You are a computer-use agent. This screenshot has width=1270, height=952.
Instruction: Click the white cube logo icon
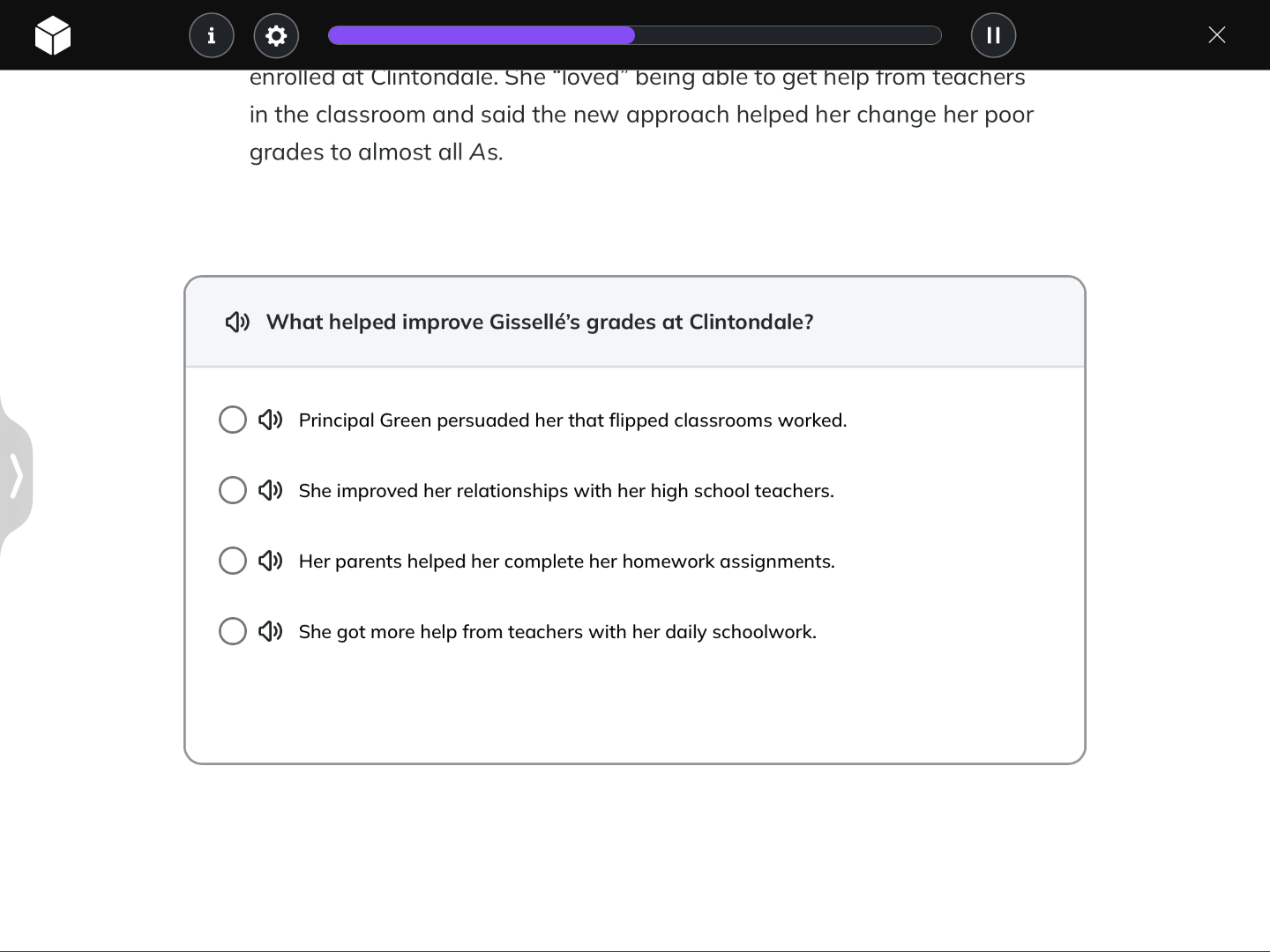(x=53, y=35)
